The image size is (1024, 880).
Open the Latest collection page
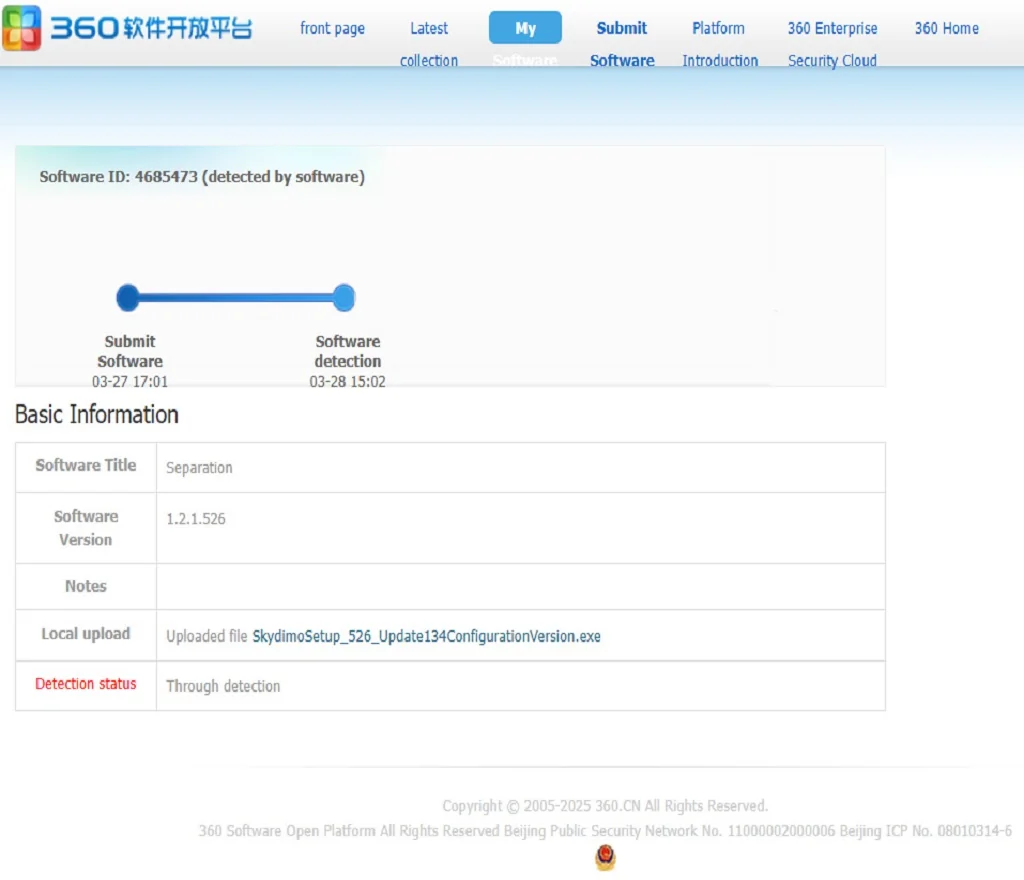pos(428,44)
